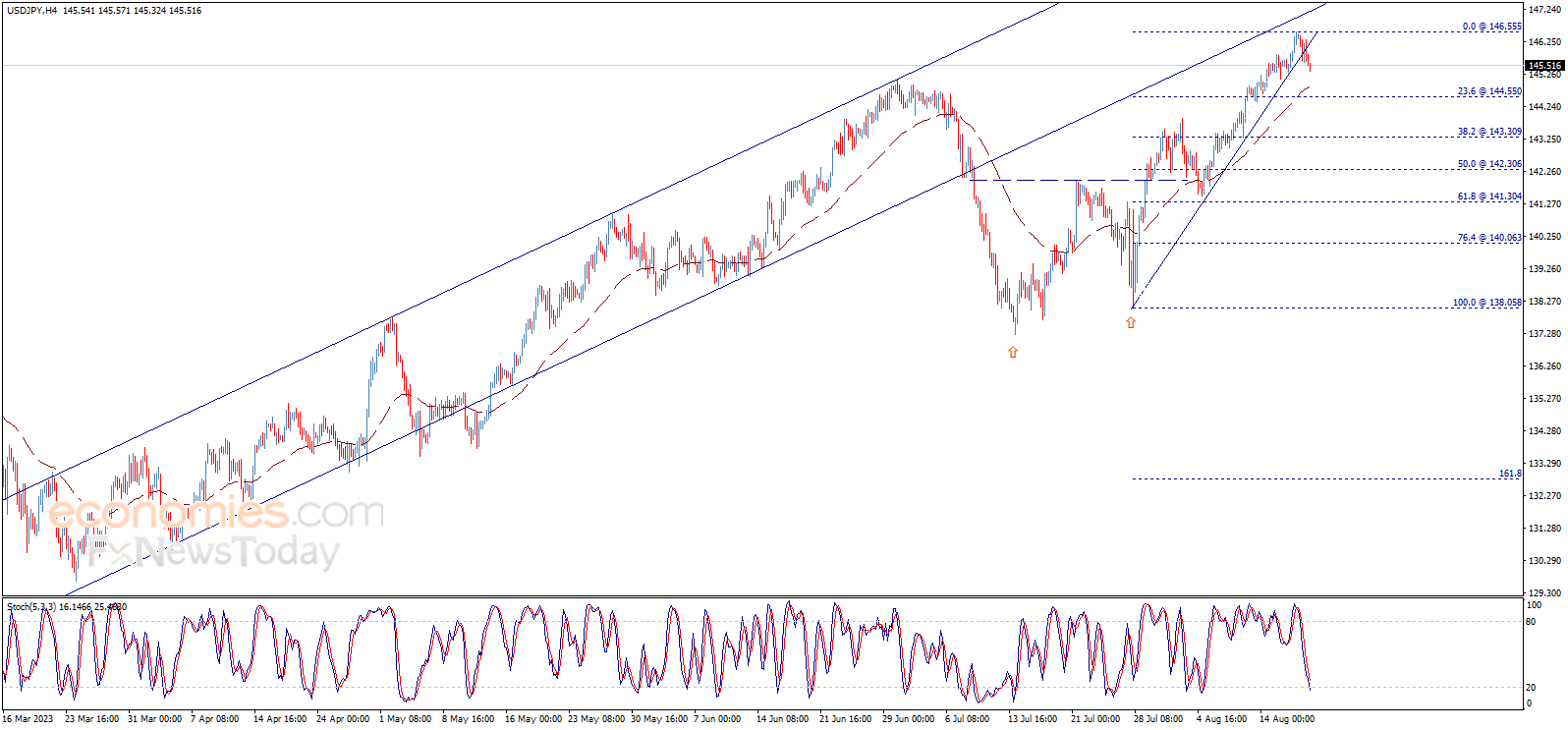1568x730 pixels.
Task: Click the 23 May 08:00 time label
Action: click(x=596, y=719)
